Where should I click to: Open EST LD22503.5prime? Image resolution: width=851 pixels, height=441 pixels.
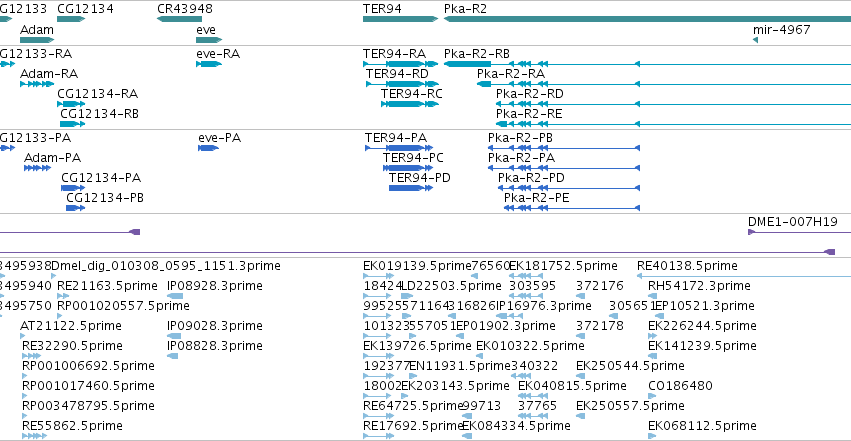[407, 296]
